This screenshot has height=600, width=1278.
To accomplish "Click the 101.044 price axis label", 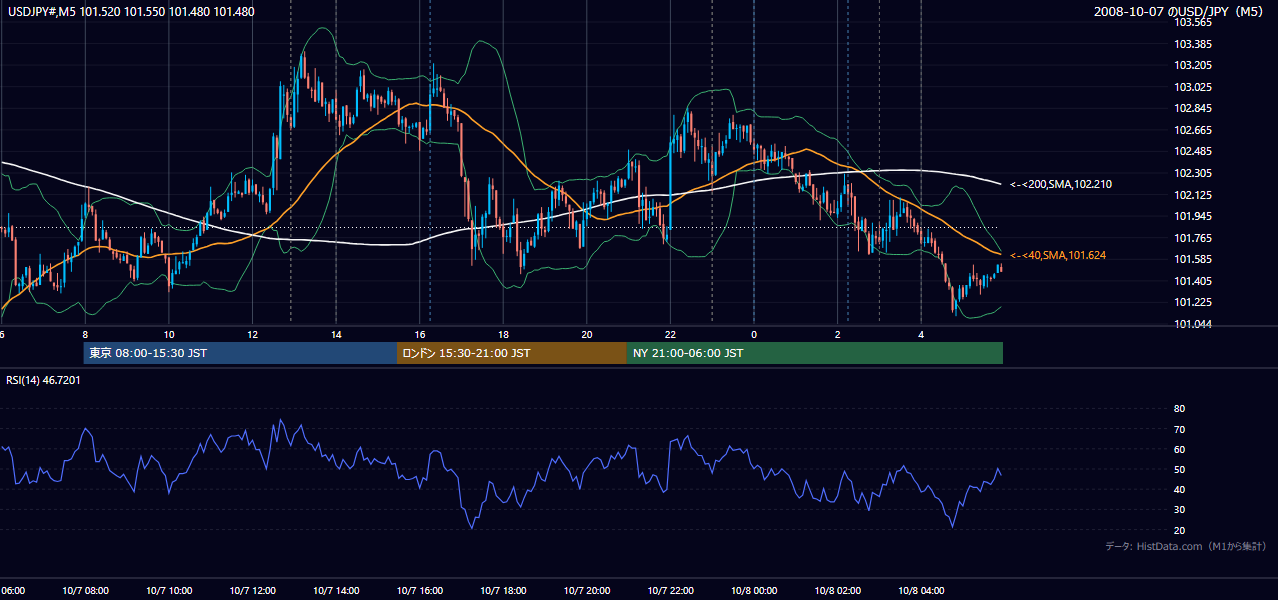I will pos(1192,324).
